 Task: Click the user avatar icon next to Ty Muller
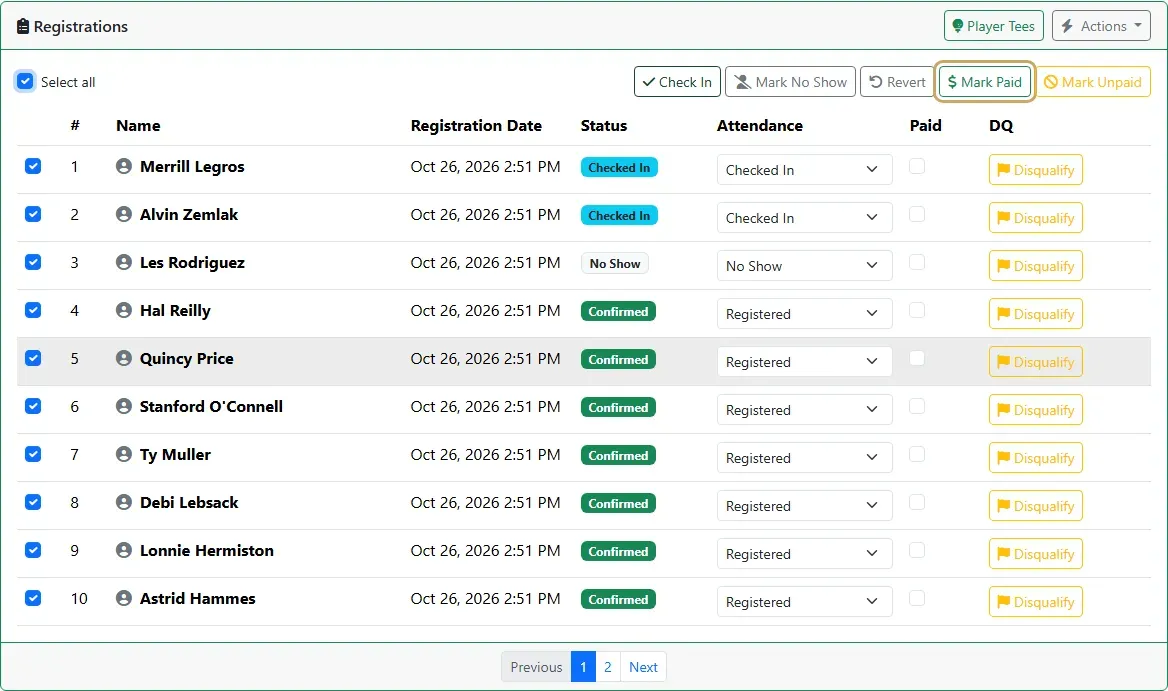pyautogui.click(x=124, y=454)
